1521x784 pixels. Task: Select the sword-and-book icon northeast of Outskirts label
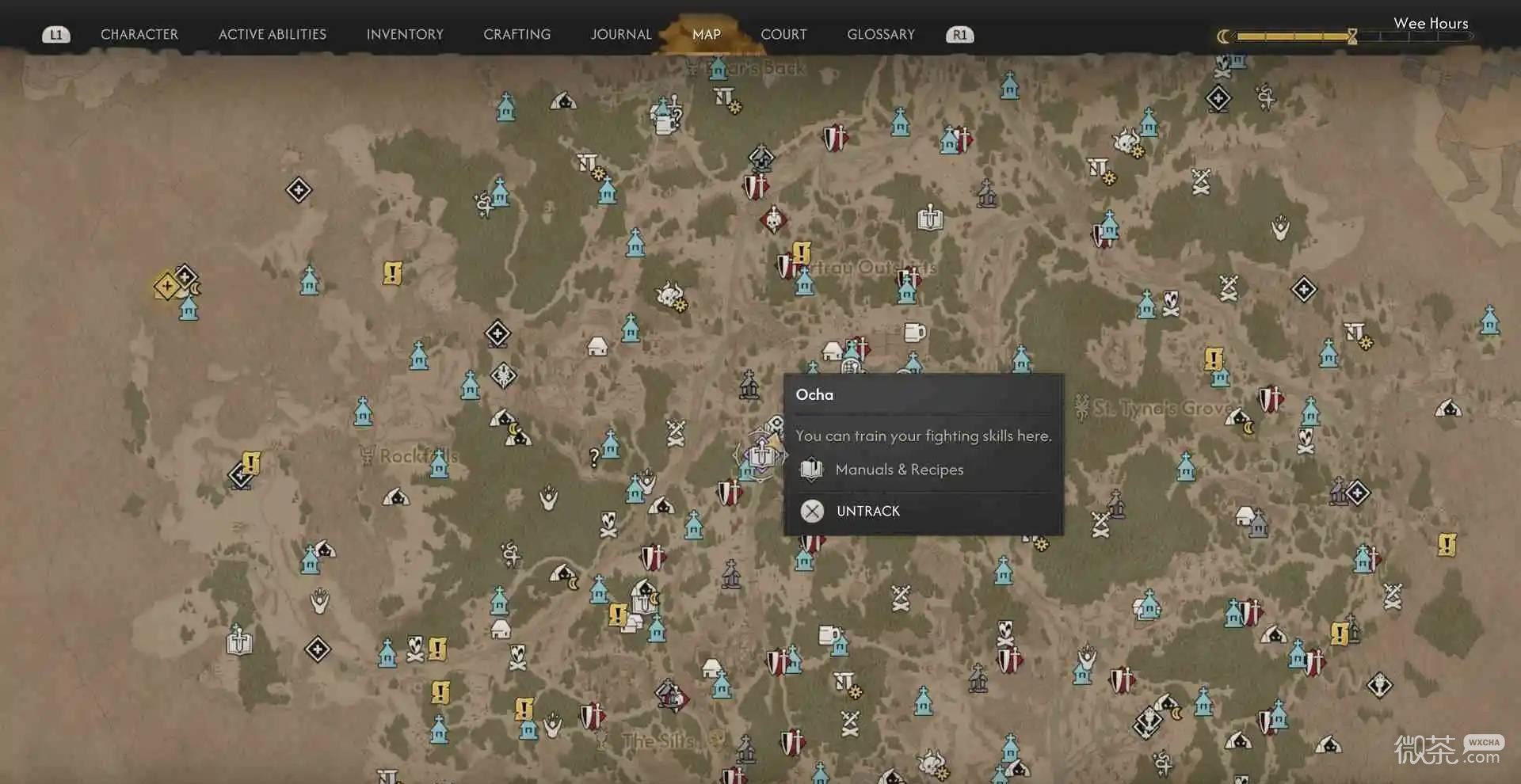930,216
